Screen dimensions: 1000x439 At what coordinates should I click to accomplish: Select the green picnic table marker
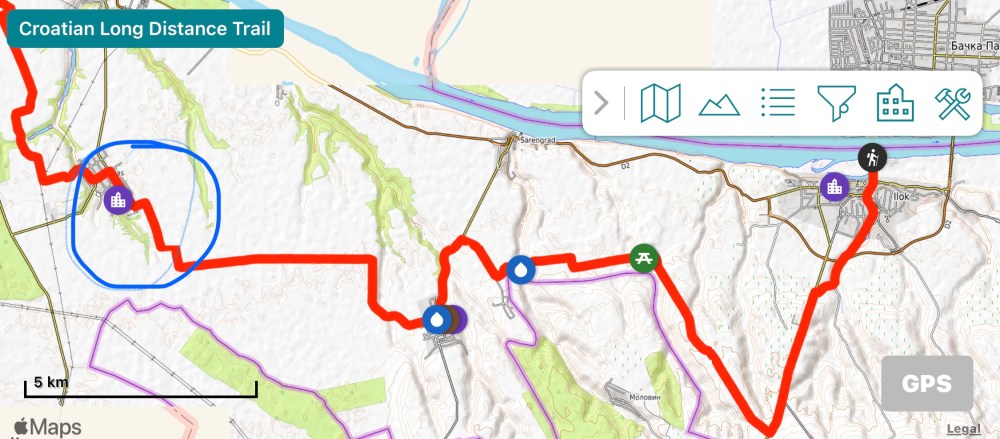[x=644, y=258]
